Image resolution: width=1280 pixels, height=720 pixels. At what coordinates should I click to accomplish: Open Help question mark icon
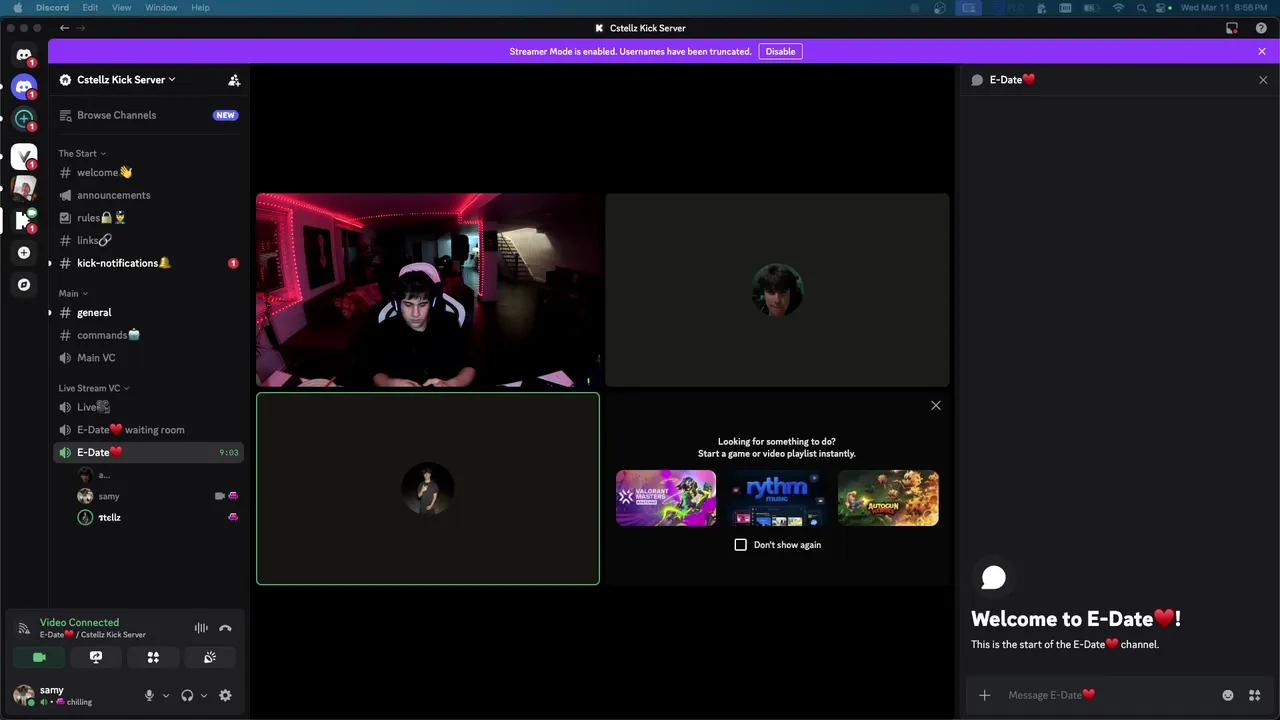coord(1261,28)
